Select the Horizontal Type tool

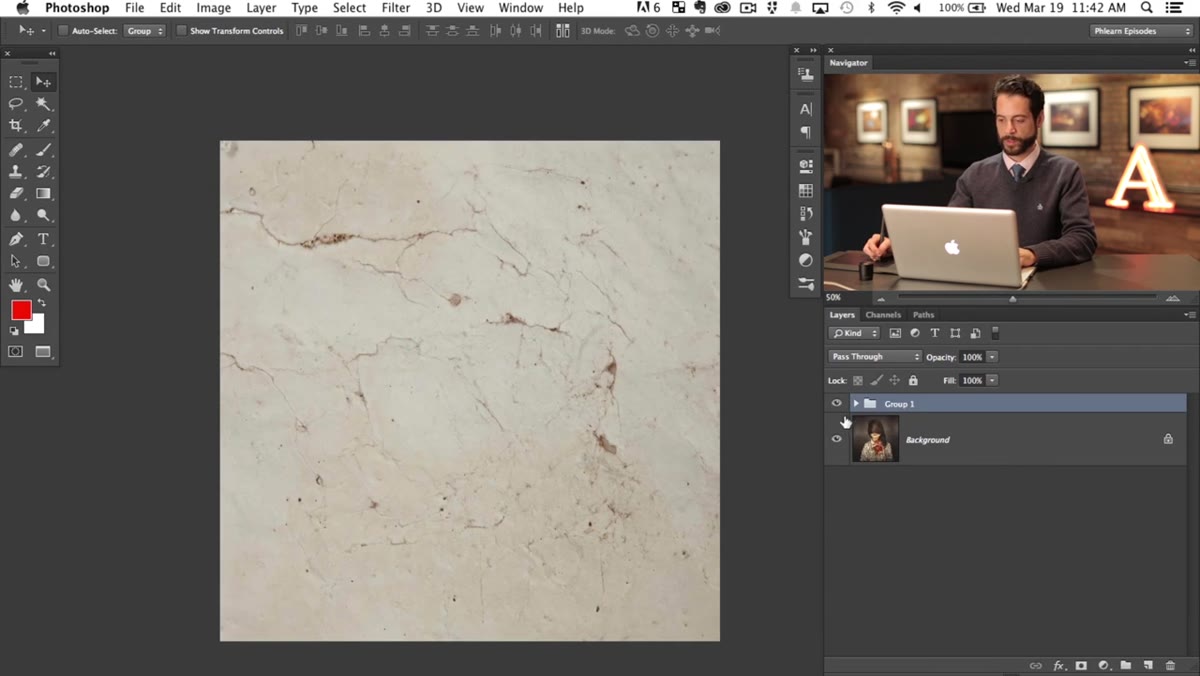43,239
